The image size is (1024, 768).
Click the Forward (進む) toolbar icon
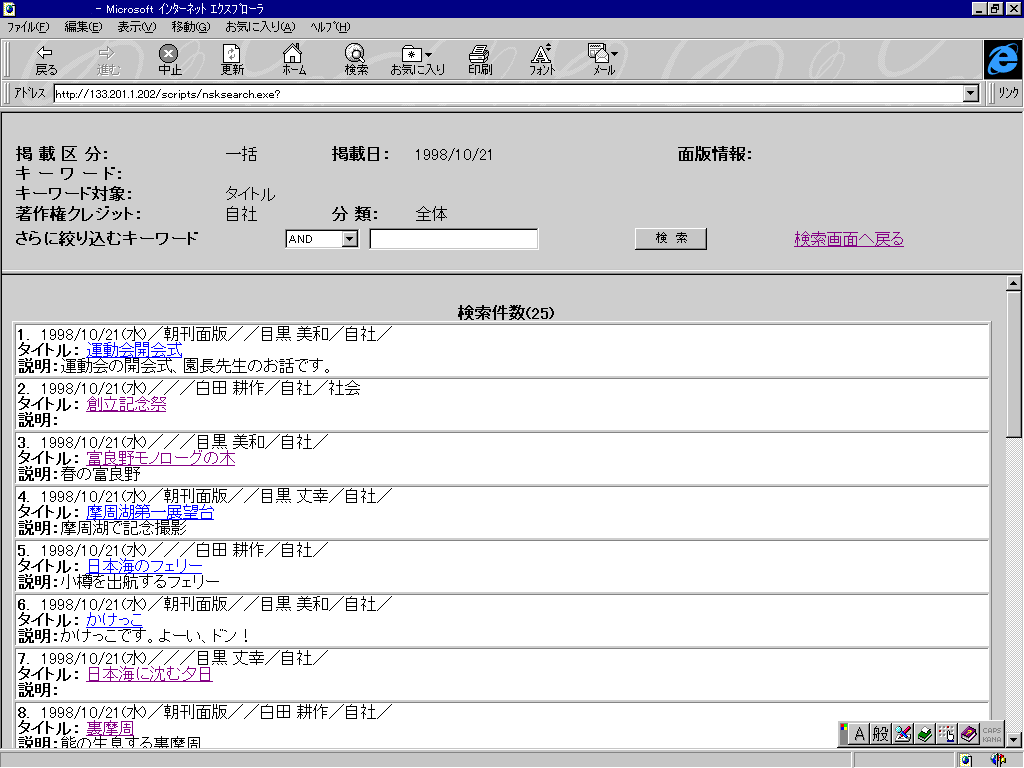pyautogui.click(x=108, y=60)
